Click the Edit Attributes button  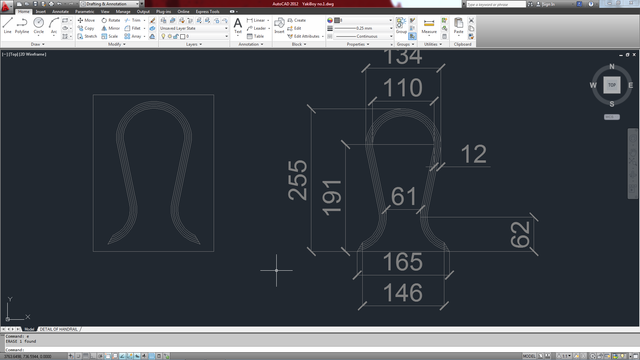(x=305, y=36)
